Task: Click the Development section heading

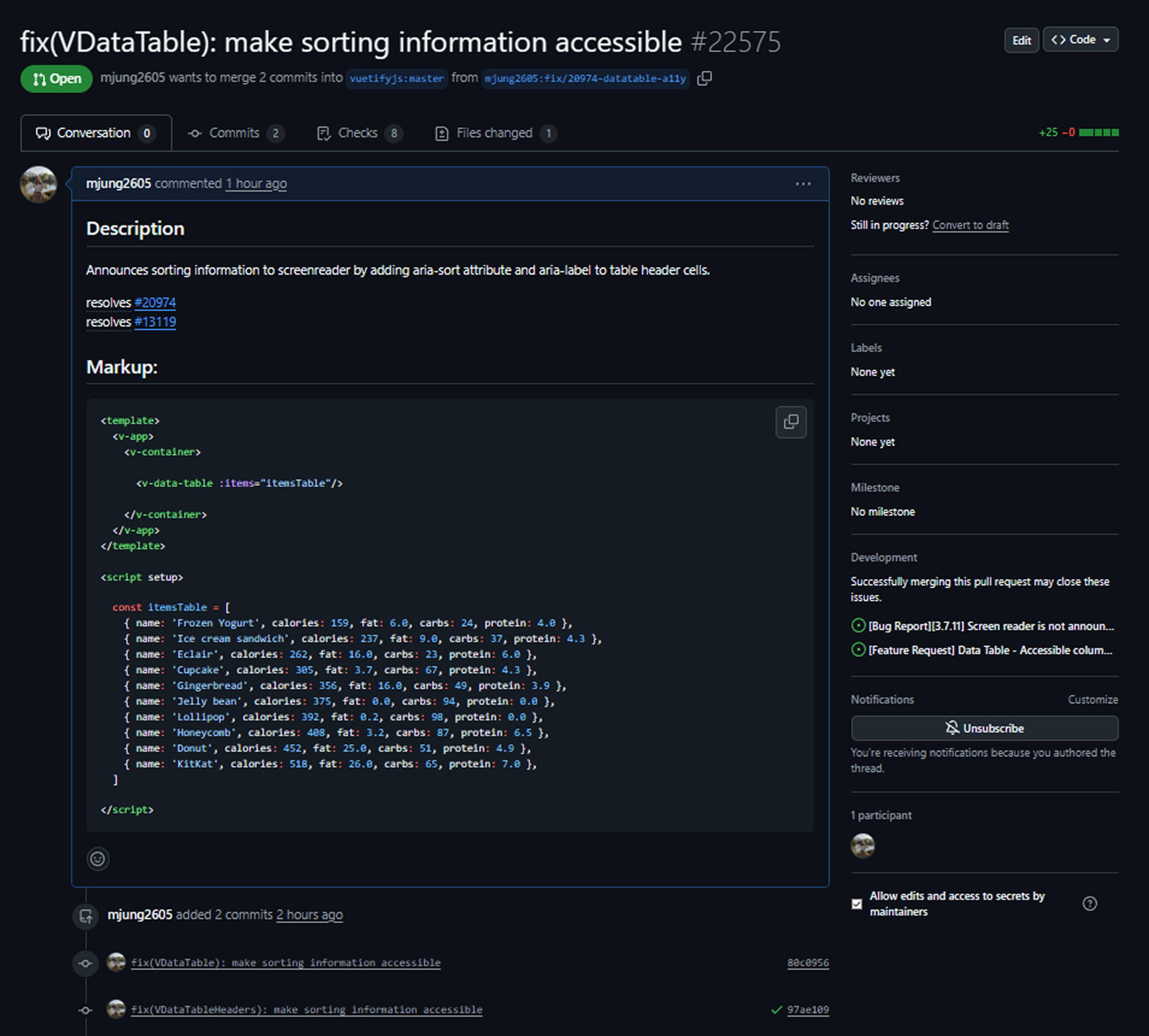Action: [883, 557]
